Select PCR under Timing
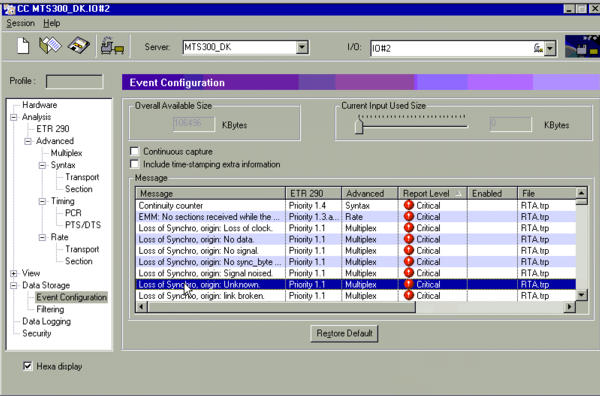 [x=73, y=213]
